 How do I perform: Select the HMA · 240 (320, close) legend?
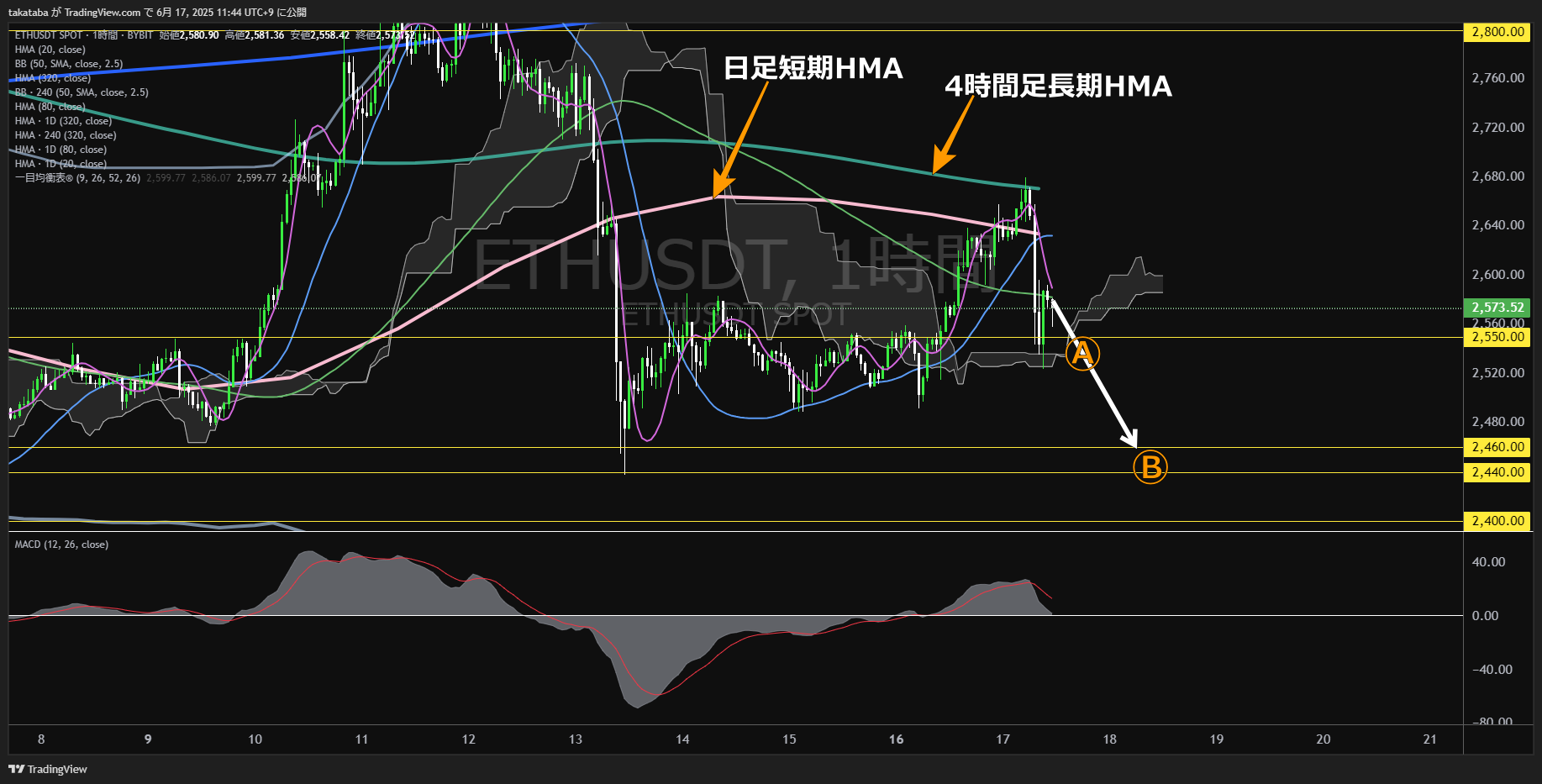[x=66, y=135]
